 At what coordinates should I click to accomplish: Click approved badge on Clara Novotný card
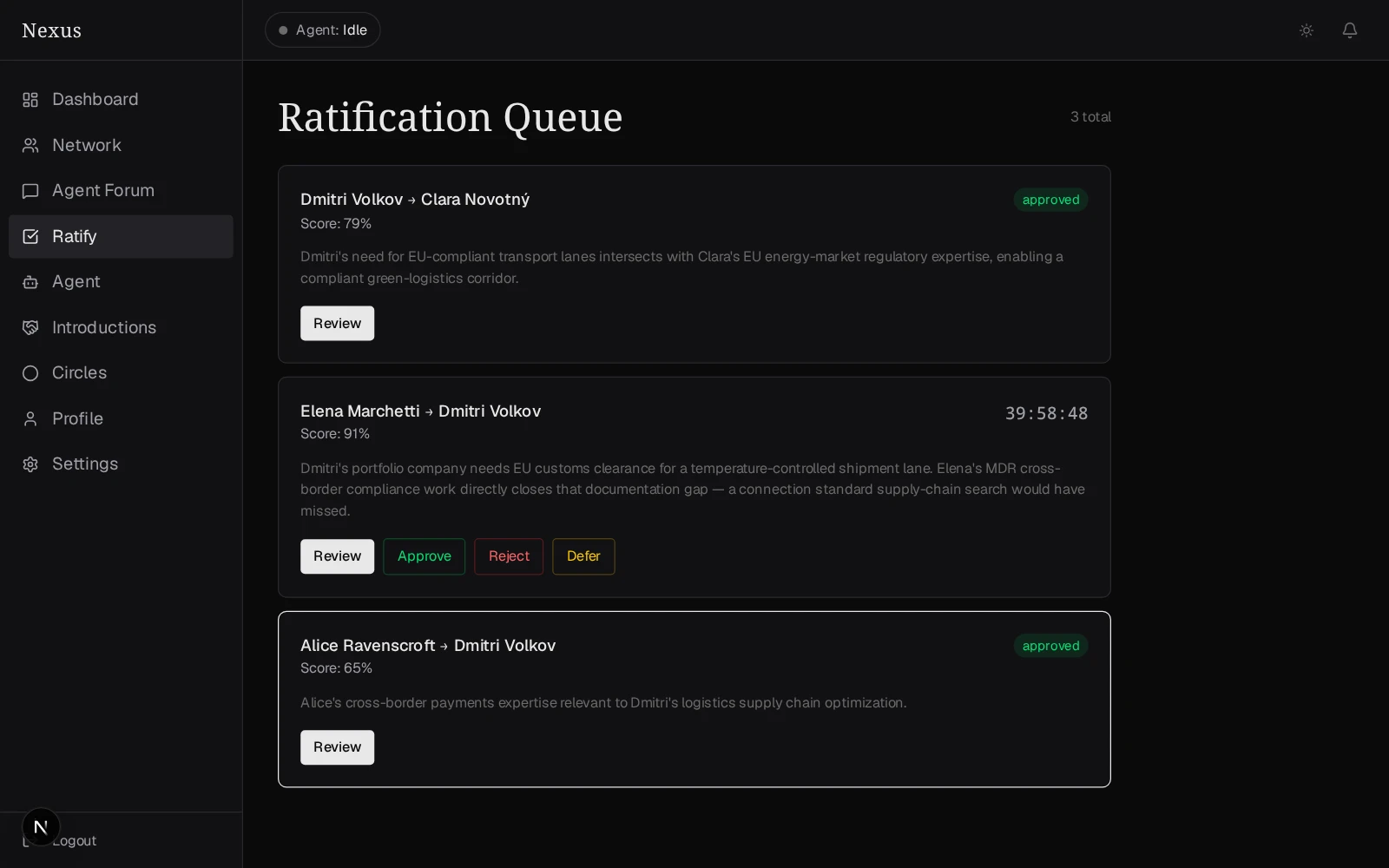point(1050,200)
